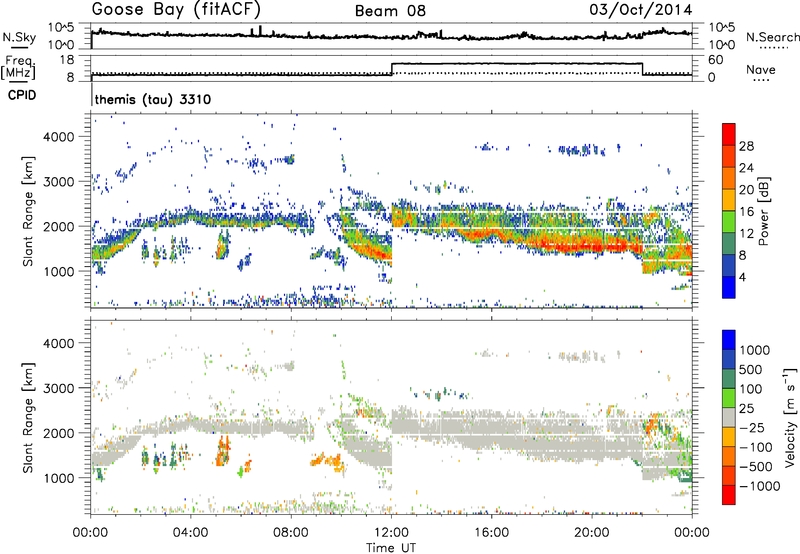800x554 pixels.
Task: Click the left '10^5' N.Sky tick
Action: point(61,28)
